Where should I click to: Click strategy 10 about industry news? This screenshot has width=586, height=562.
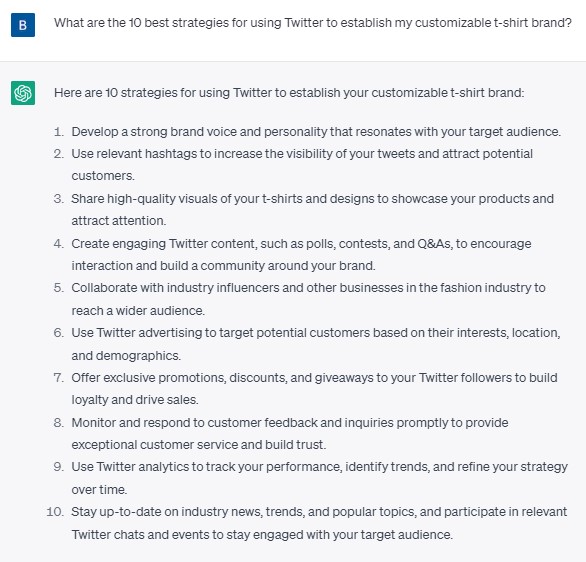click(319, 523)
